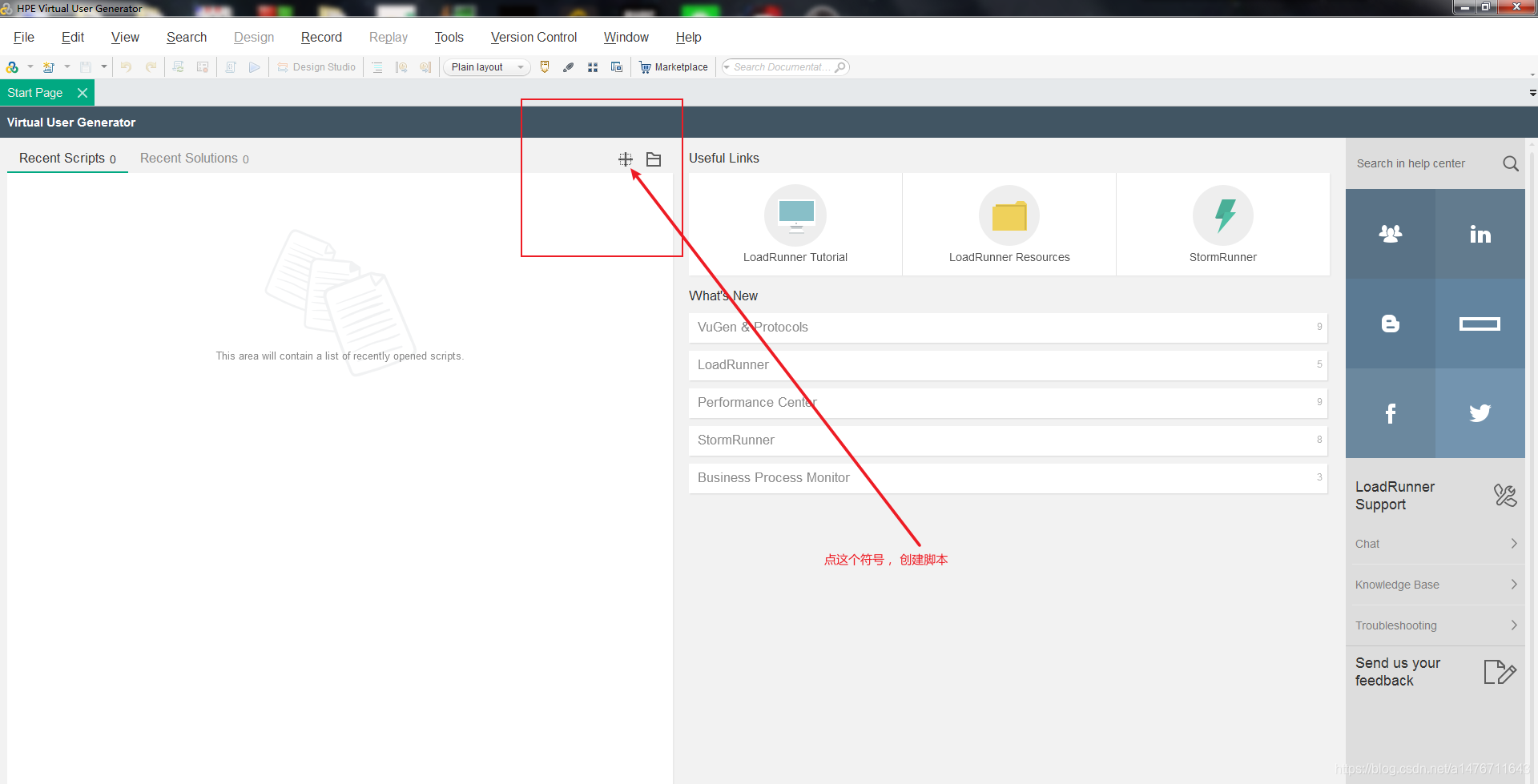
Task: Click the create new script plus icon
Action: (626, 159)
